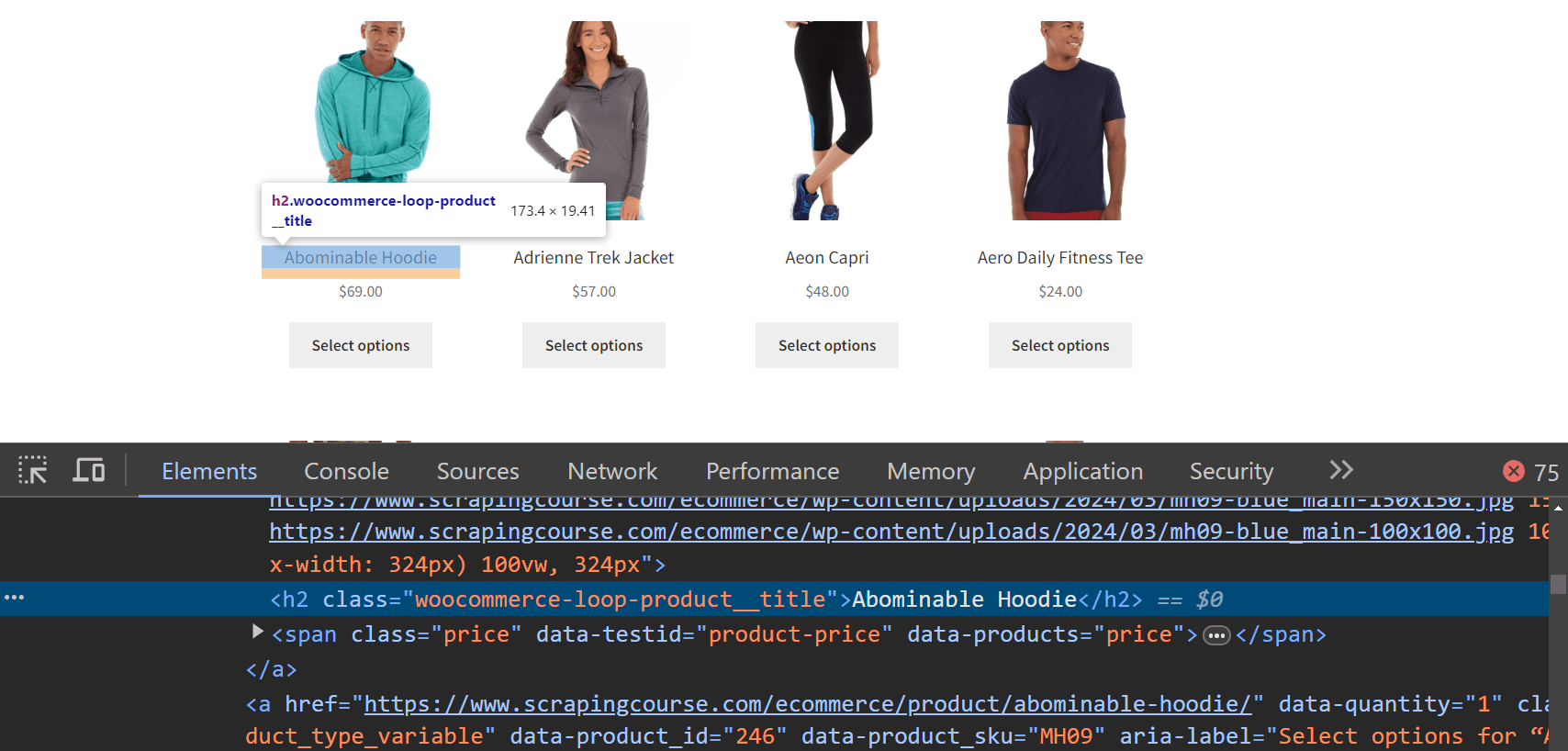1568x751 pixels.
Task: Click the three-dot gutter menu on selected row
Action: 15,598
